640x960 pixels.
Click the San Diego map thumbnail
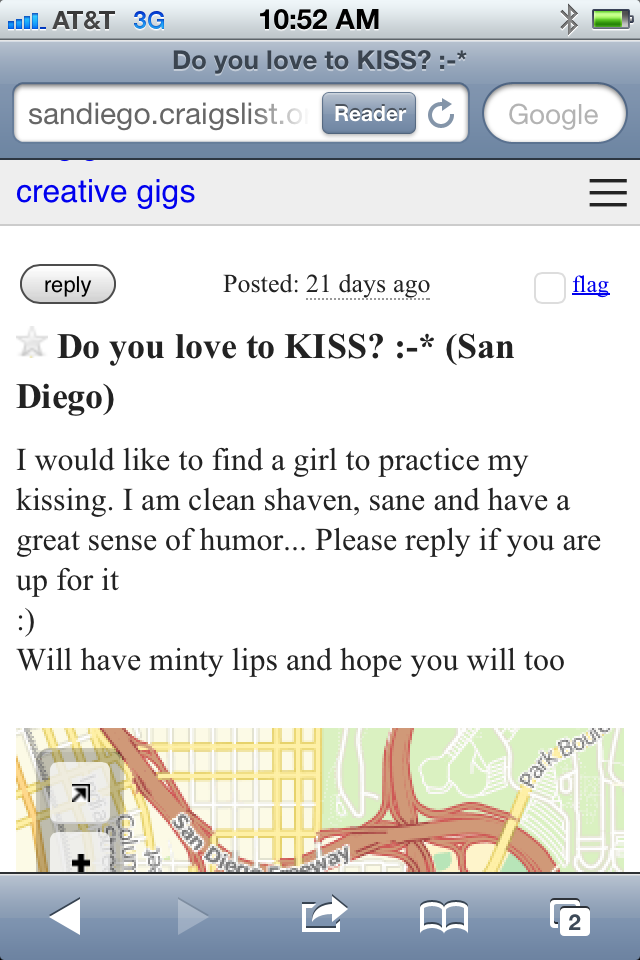[x=320, y=800]
